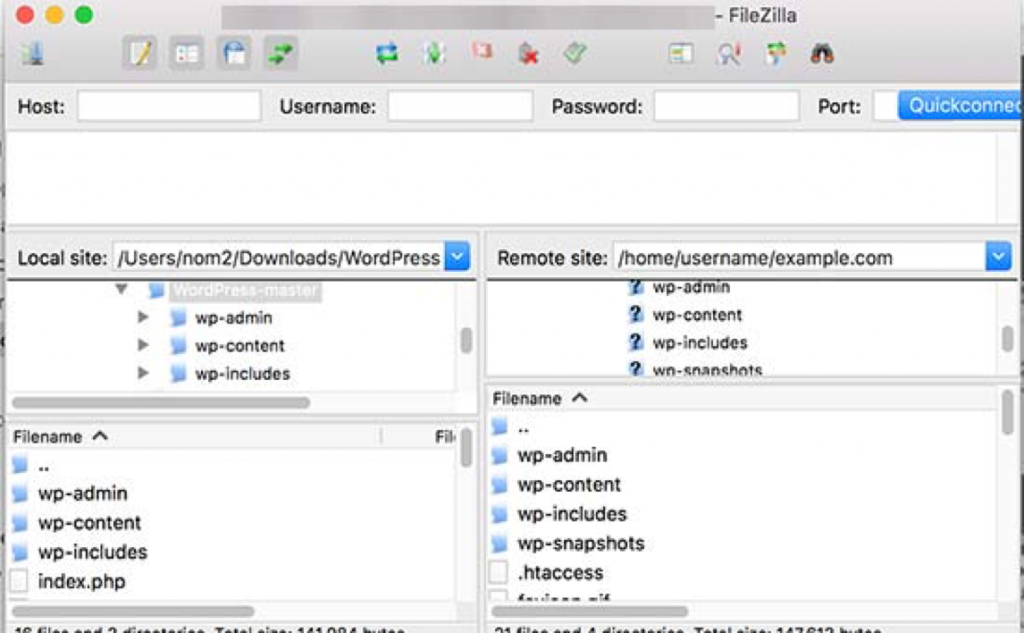Select wp-admin folder in local tree
1024x633 pixels.
(x=234, y=318)
